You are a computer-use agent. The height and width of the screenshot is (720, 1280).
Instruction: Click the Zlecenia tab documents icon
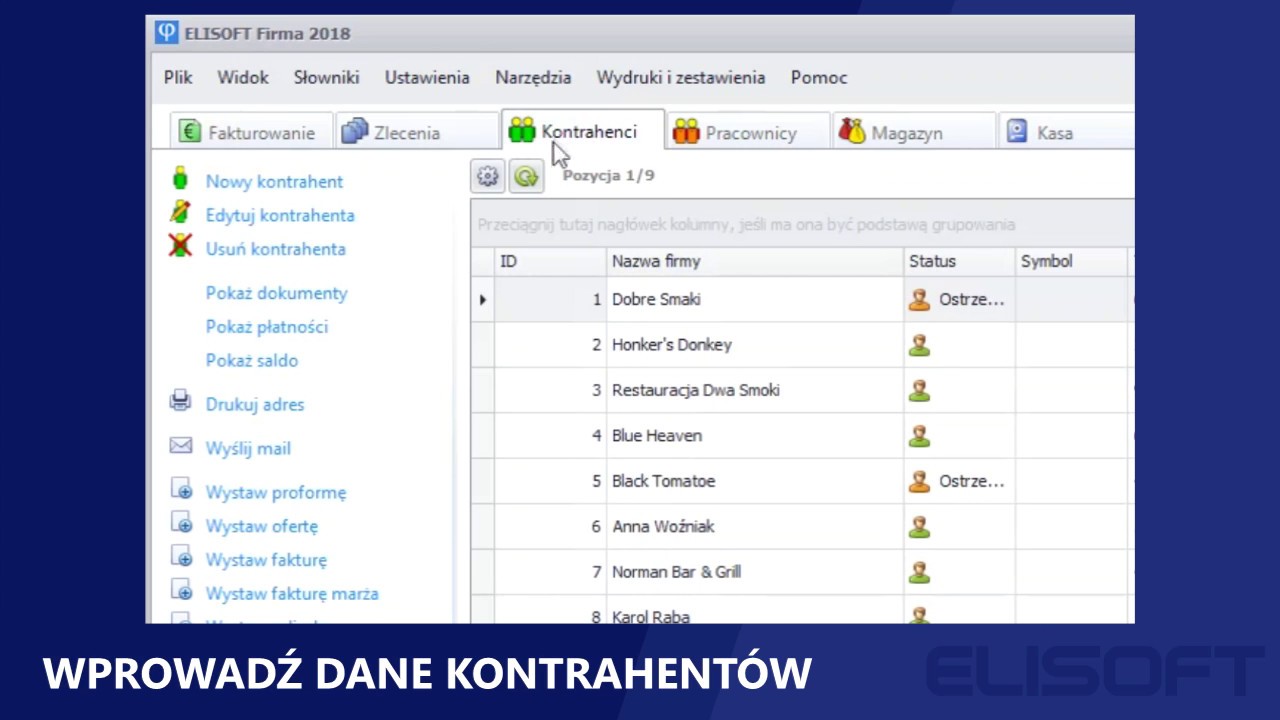(355, 132)
